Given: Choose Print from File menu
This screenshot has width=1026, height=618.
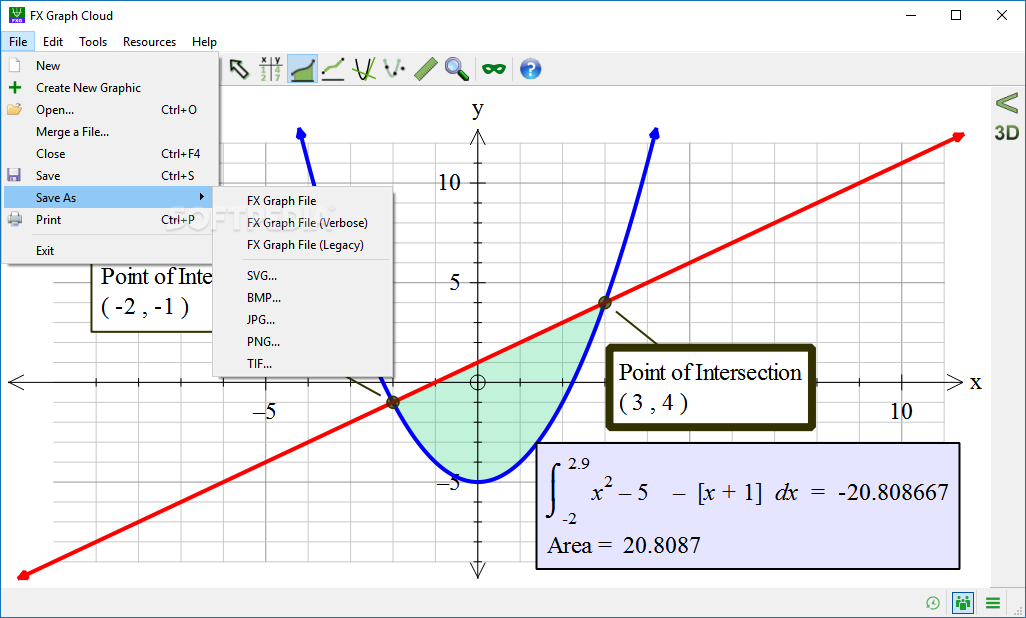Looking at the screenshot, I should coord(110,220).
